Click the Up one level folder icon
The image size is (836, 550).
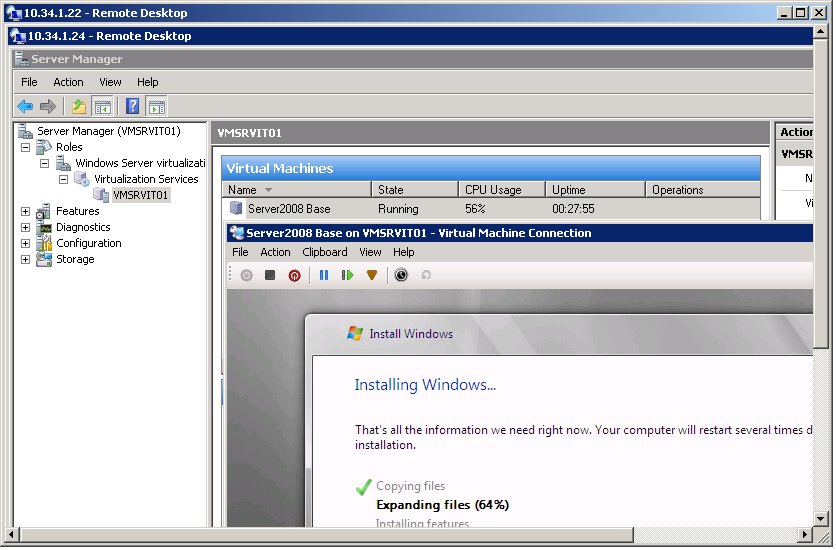click(79, 107)
